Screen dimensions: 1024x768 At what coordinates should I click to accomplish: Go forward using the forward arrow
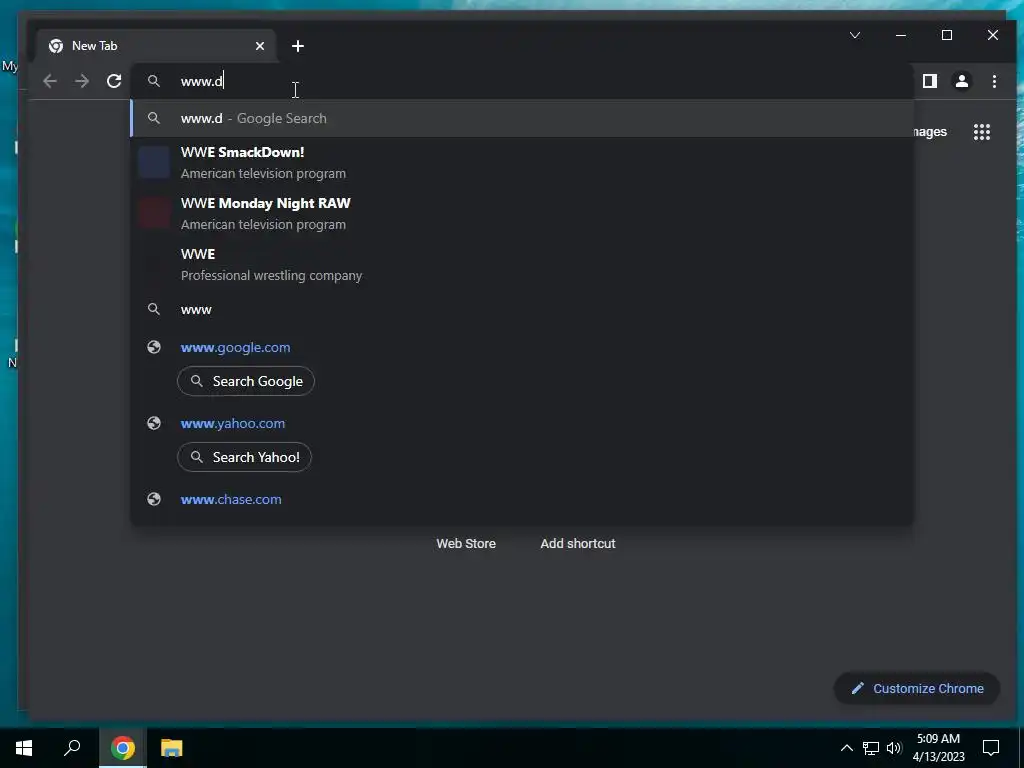(82, 81)
